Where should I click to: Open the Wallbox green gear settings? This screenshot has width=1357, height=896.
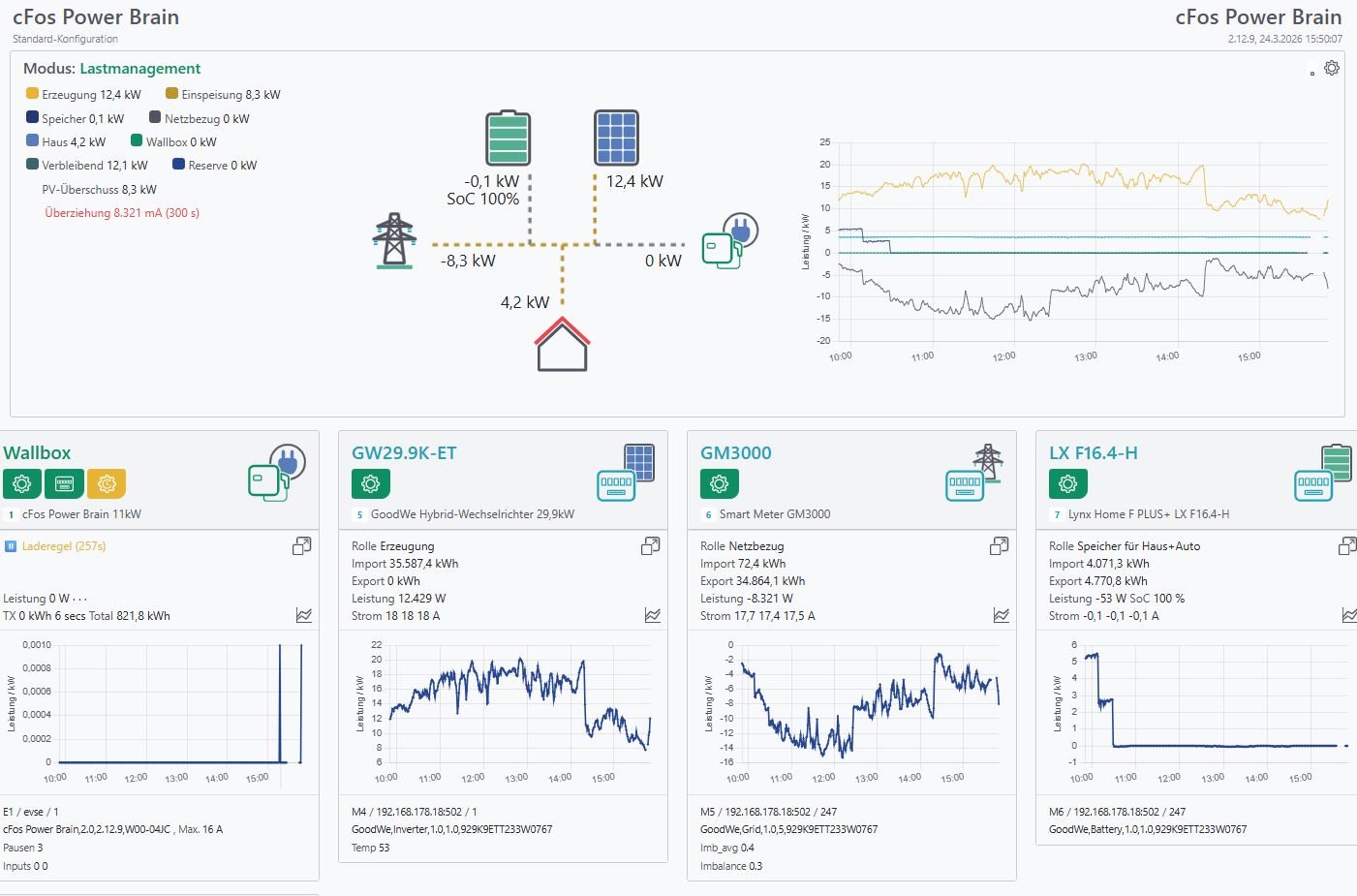pyautogui.click(x=22, y=482)
